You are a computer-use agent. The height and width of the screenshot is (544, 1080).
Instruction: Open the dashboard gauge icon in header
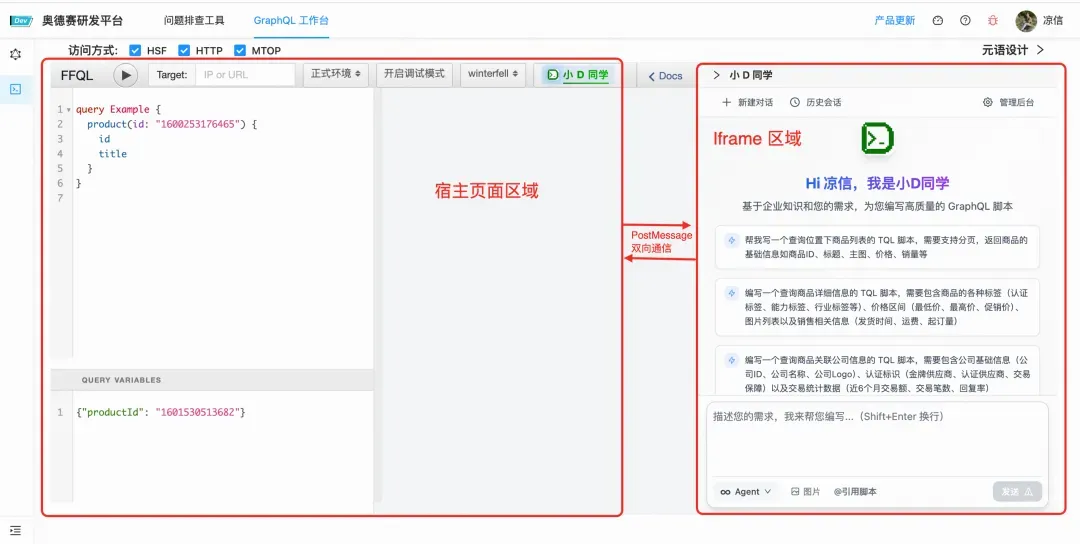click(x=937, y=21)
